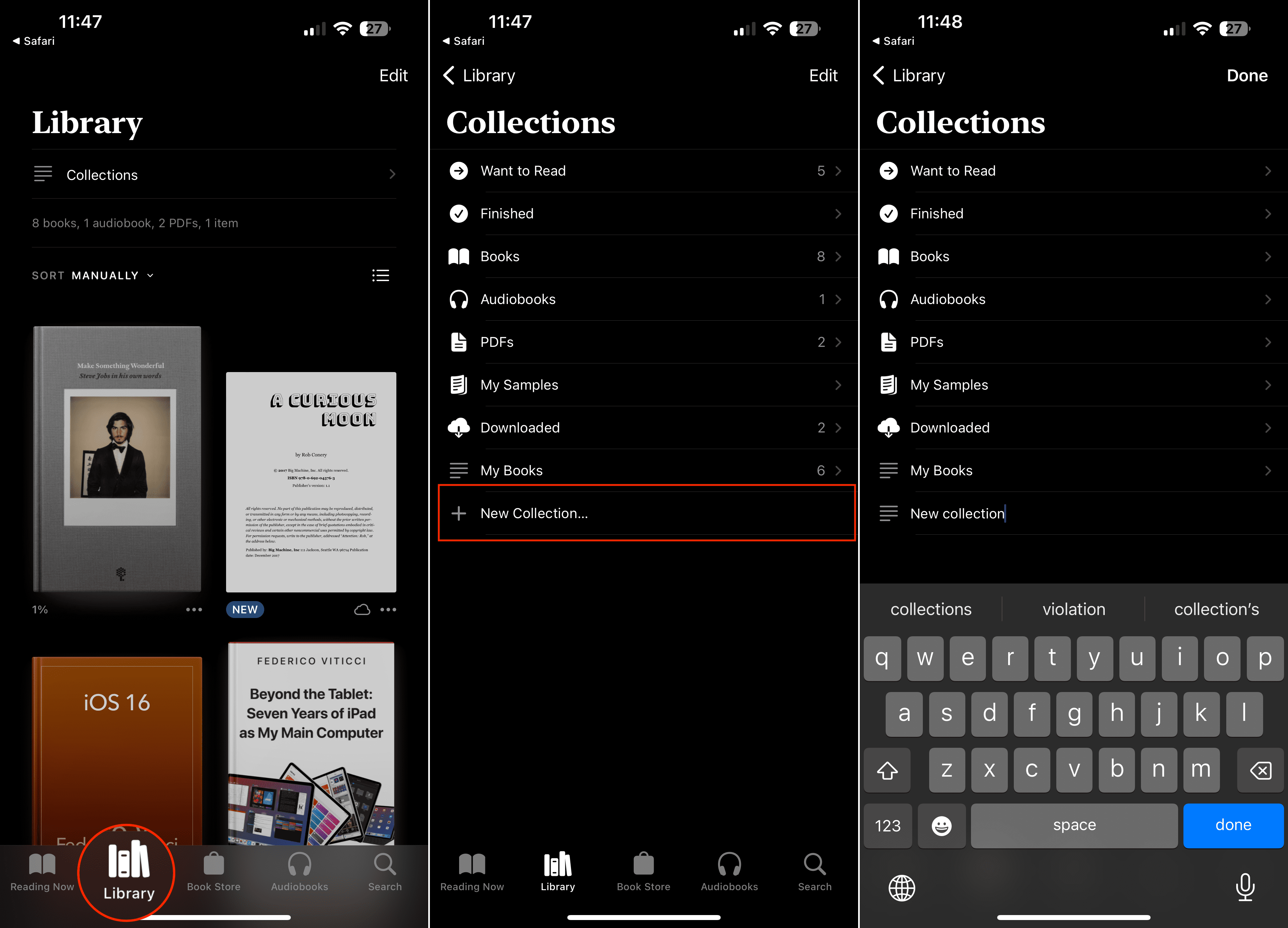
Task: Select Reading Now tab on left screen
Action: click(42, 872)
